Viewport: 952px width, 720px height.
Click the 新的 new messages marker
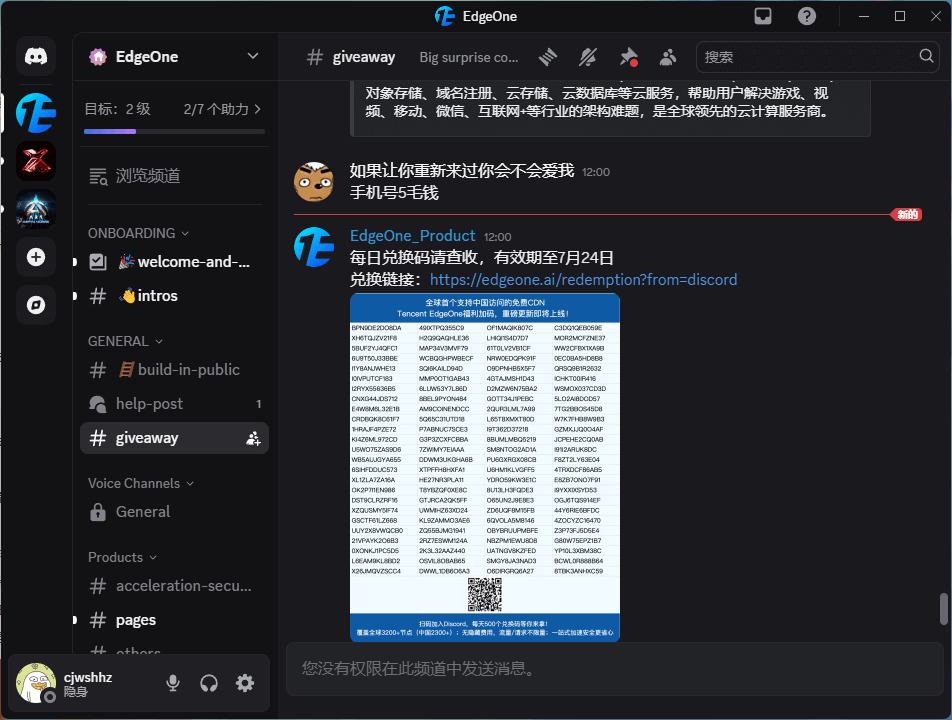pyautogui.click(x=906, y=214)
